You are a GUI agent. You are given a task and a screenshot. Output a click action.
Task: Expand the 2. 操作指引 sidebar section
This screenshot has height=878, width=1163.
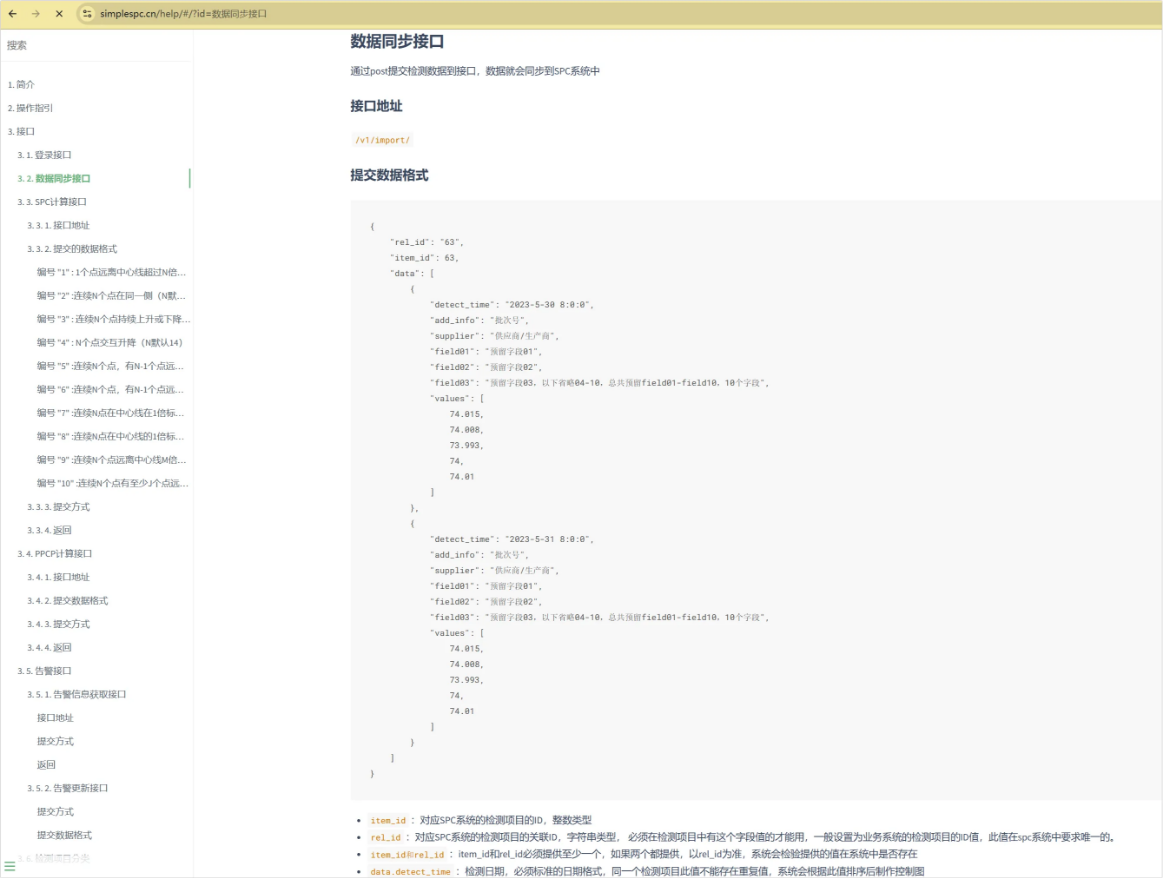pyautogui.click(x=30, y=108)
